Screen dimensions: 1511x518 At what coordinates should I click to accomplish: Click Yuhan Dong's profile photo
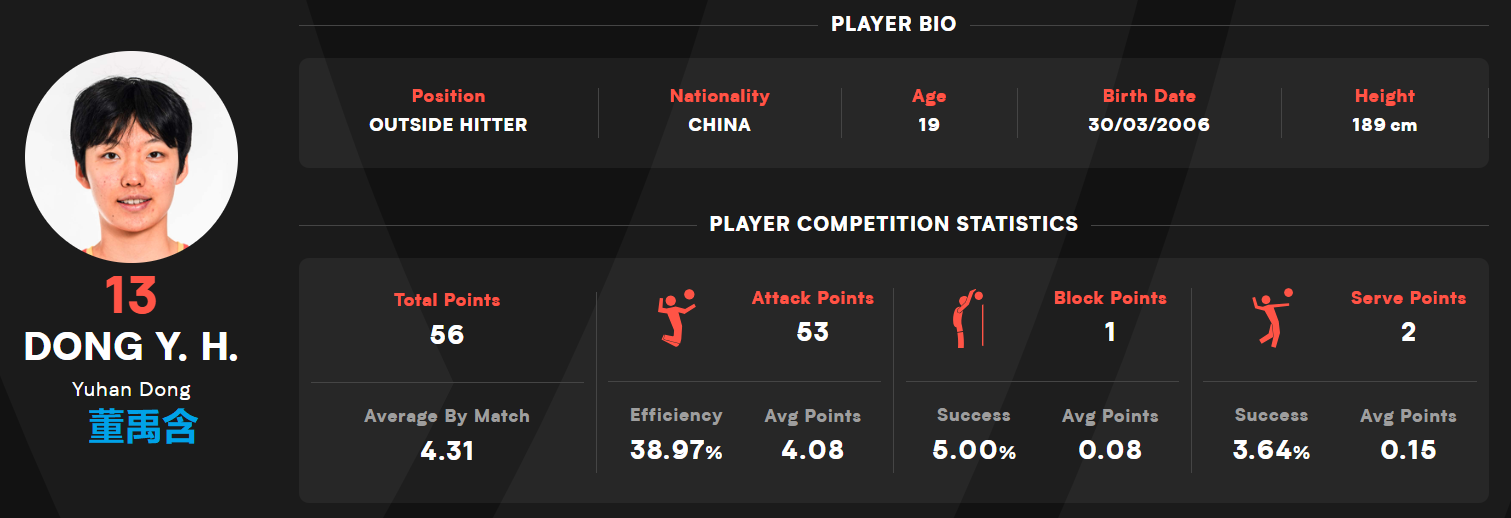131,157
